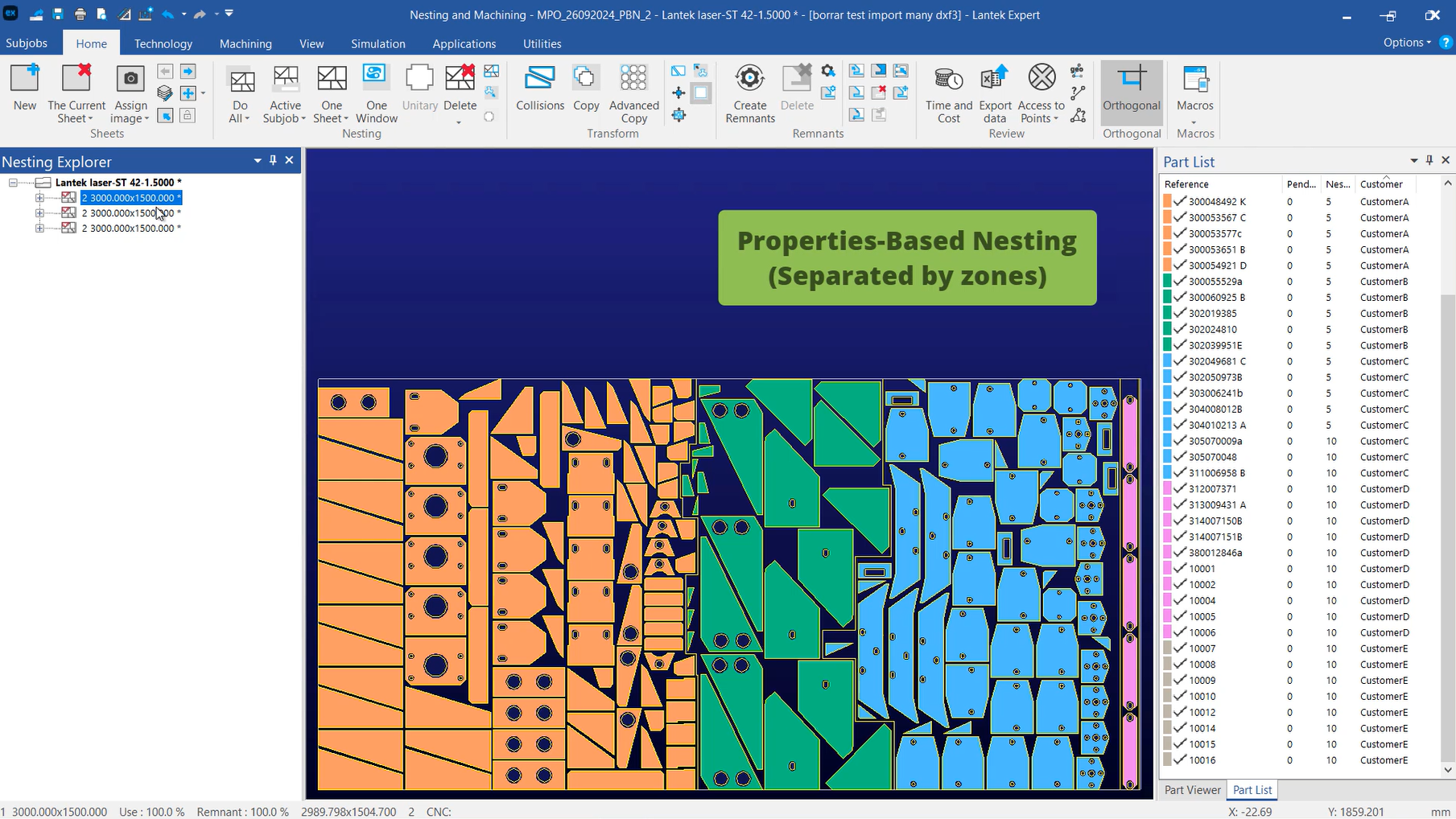Screen dimensions: 1456x819
Task: Toggle checkmark for part 300048492 K
Action: (1180, 202)
